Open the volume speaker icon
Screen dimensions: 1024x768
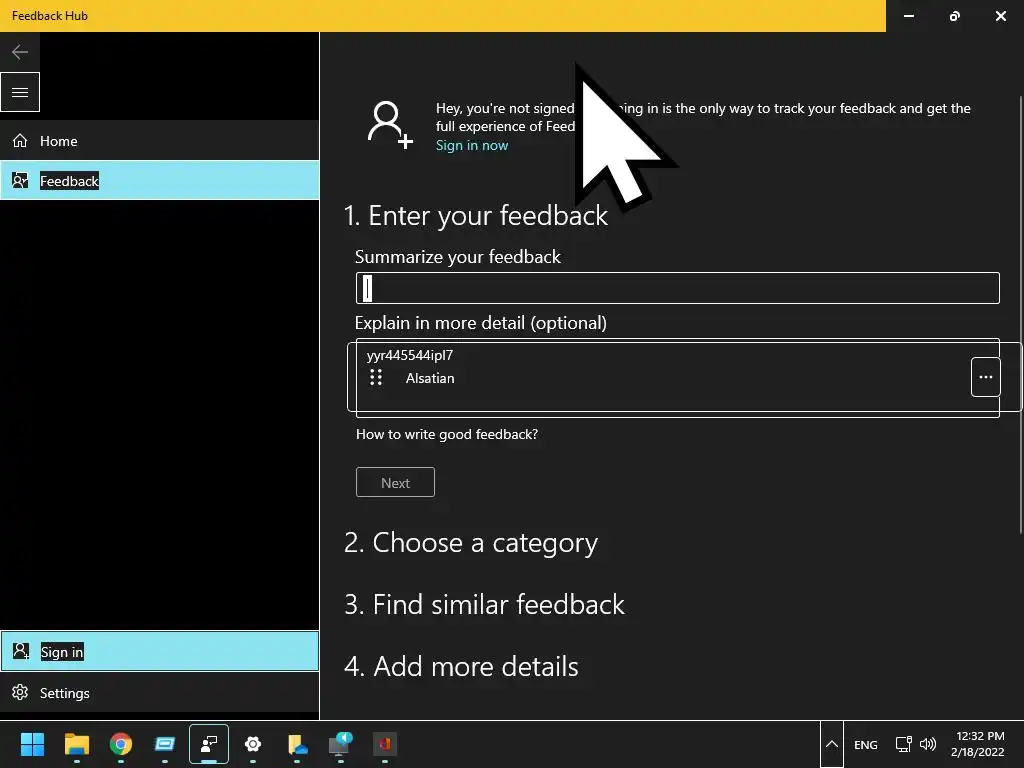[x=927, y=744]
